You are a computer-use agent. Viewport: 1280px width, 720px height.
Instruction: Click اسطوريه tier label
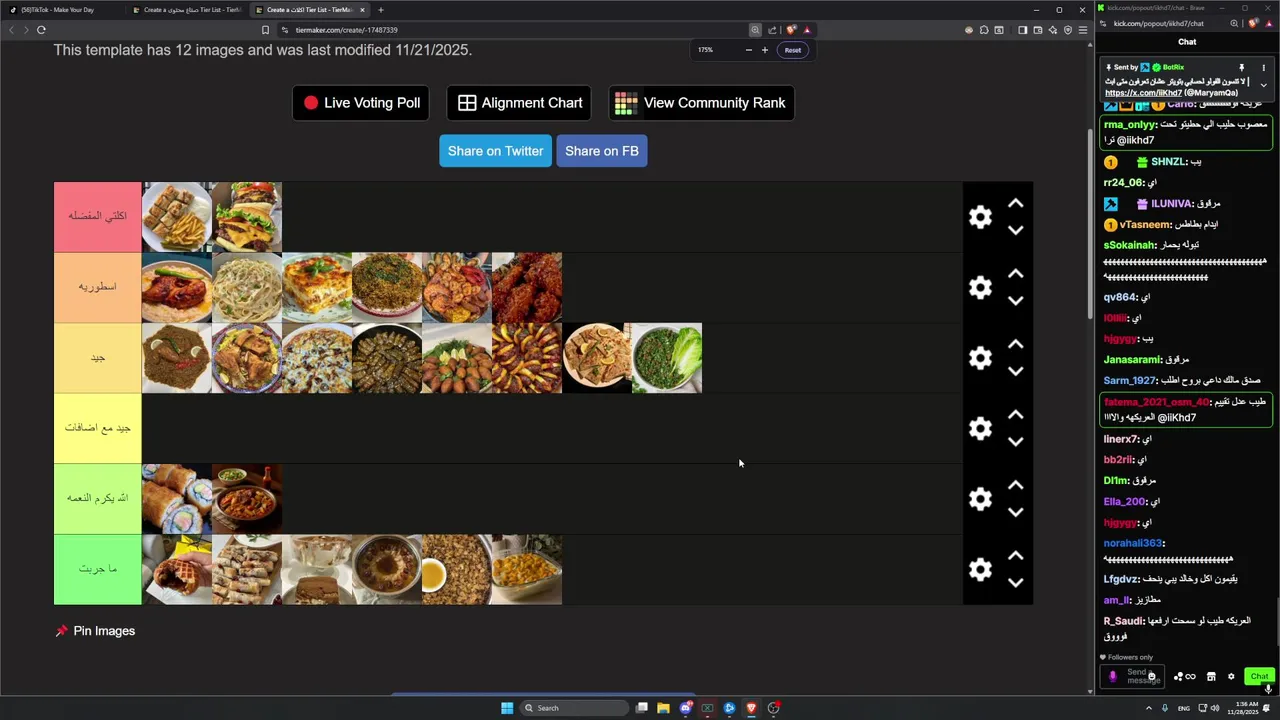(x=98, y=287)
